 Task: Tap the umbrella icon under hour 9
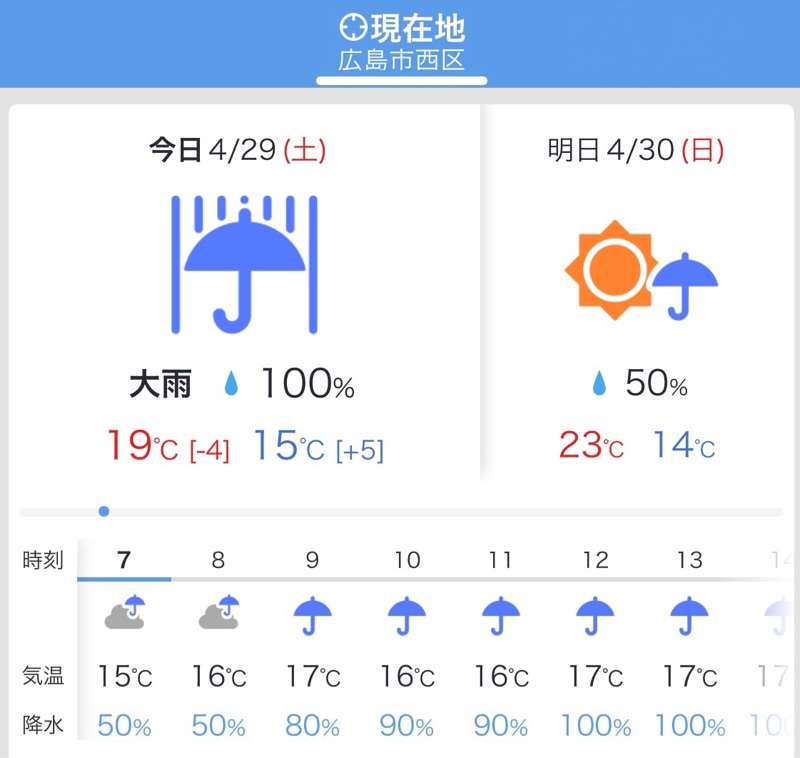coord(313,616)
